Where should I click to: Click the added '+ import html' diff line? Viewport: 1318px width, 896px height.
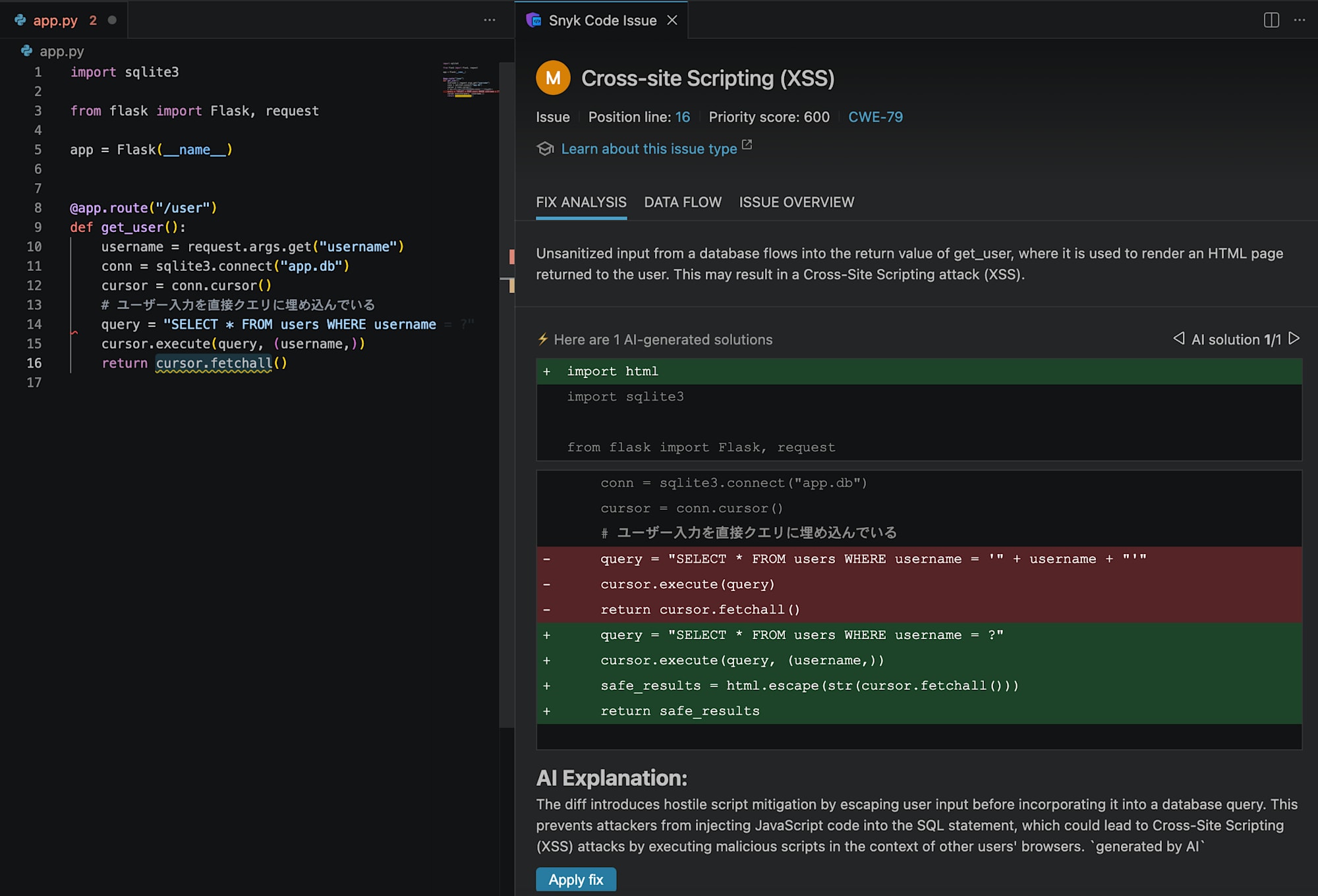[919, 372]
